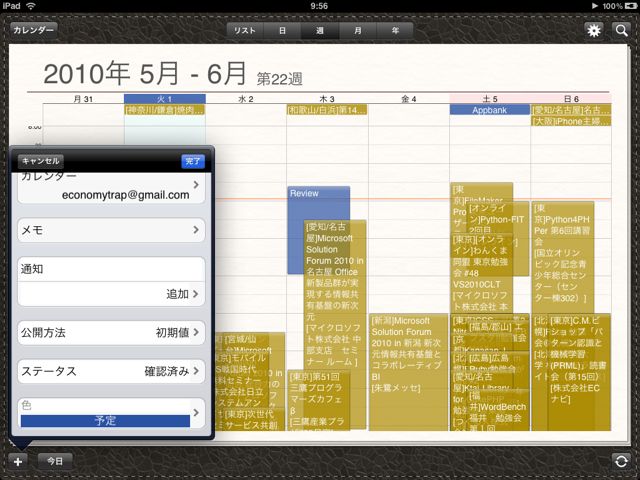This screenshot has width=640, height=480.
Task: Open the カレンダー button at top left
Action: [x=33, y=30]
